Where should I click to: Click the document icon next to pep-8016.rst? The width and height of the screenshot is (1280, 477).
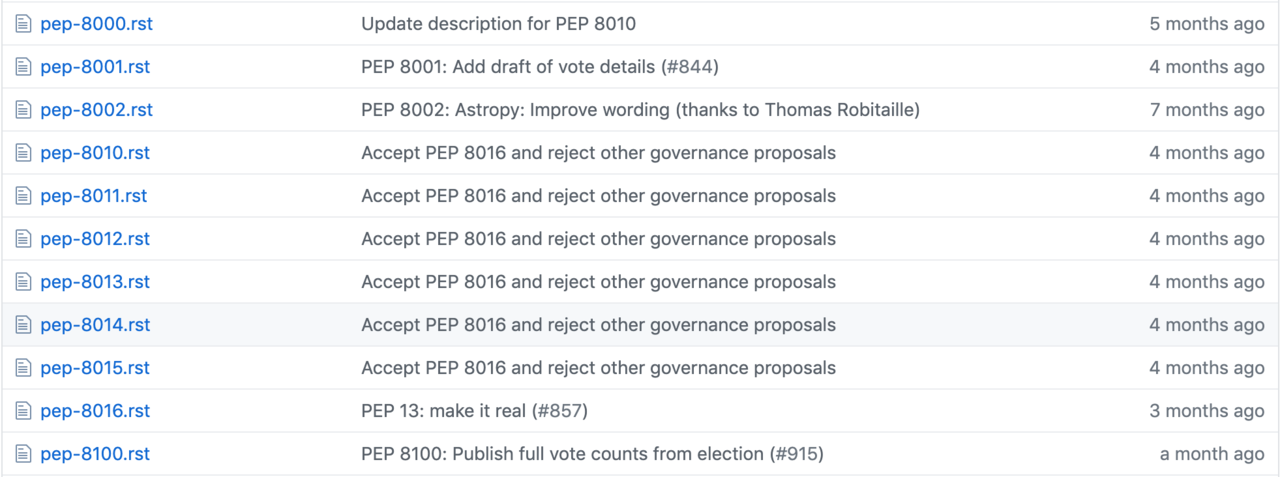(24, 411)
